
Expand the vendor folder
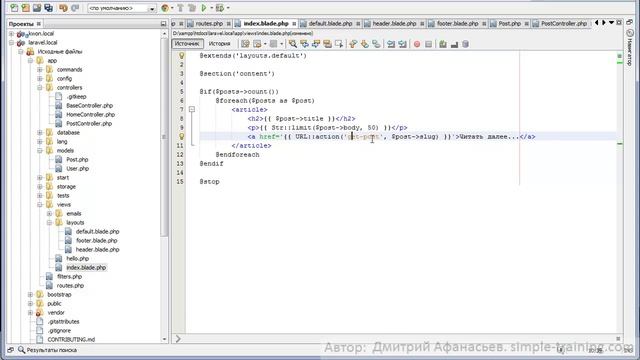[x=31, y=313]
